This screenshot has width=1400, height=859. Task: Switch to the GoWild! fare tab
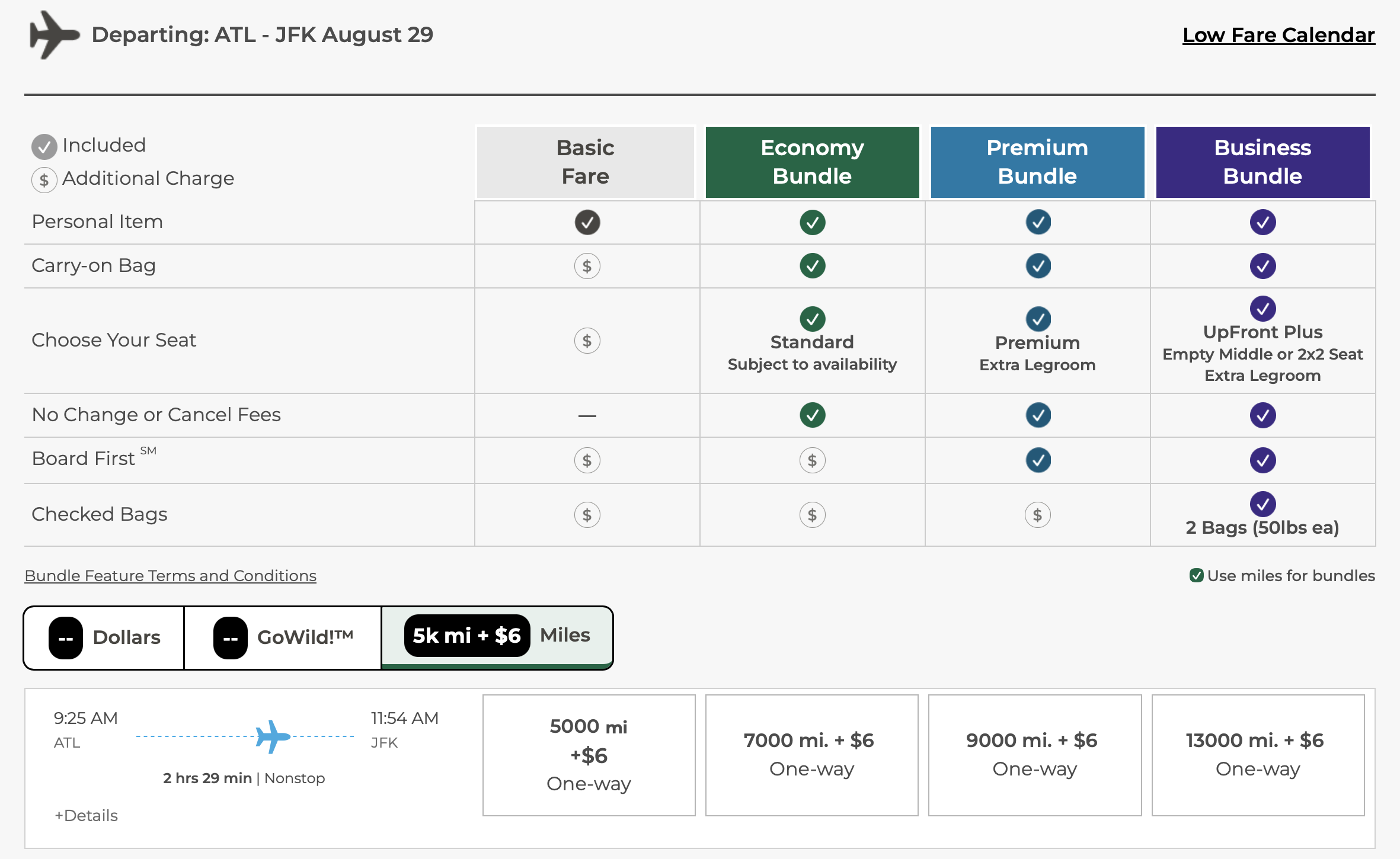[x=283, y=638]
